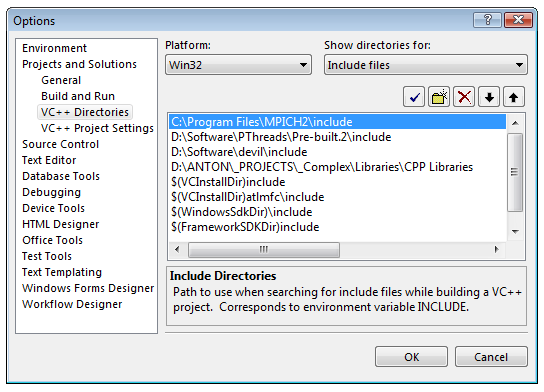The image size is (544, 392).
Task: Close the Options dialog
Action: click(518, 20)
